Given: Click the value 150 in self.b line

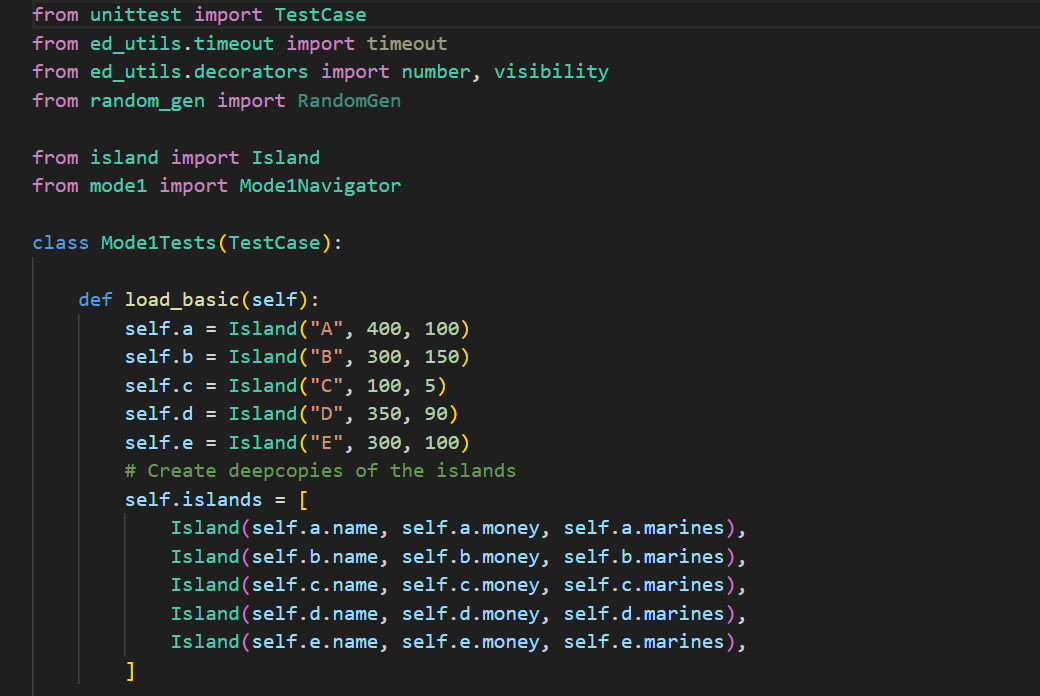Looking at the screenshot, I should (442, 357).
